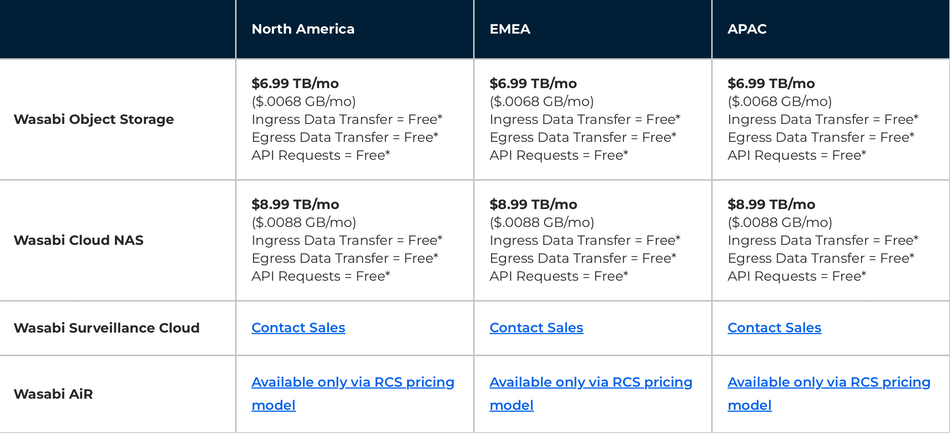Click the APAC column header
950x436 pixels.
click(747, 29)
